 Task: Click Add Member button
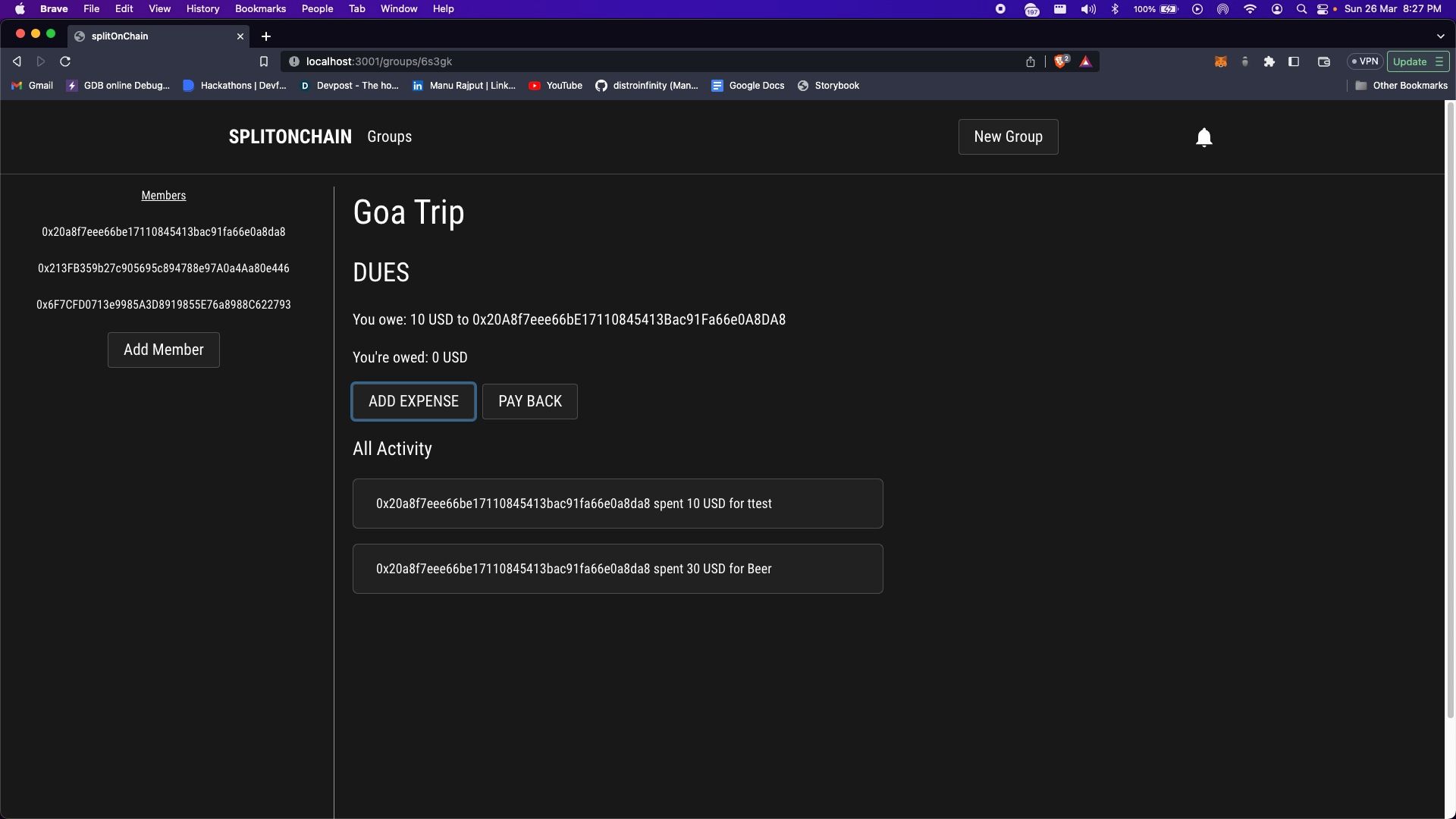pos(163,349)
